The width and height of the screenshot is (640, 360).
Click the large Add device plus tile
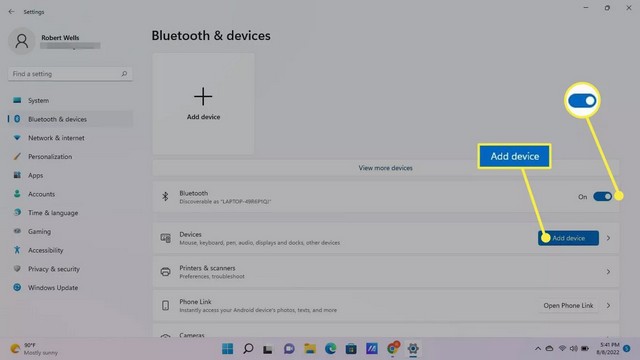203,104
